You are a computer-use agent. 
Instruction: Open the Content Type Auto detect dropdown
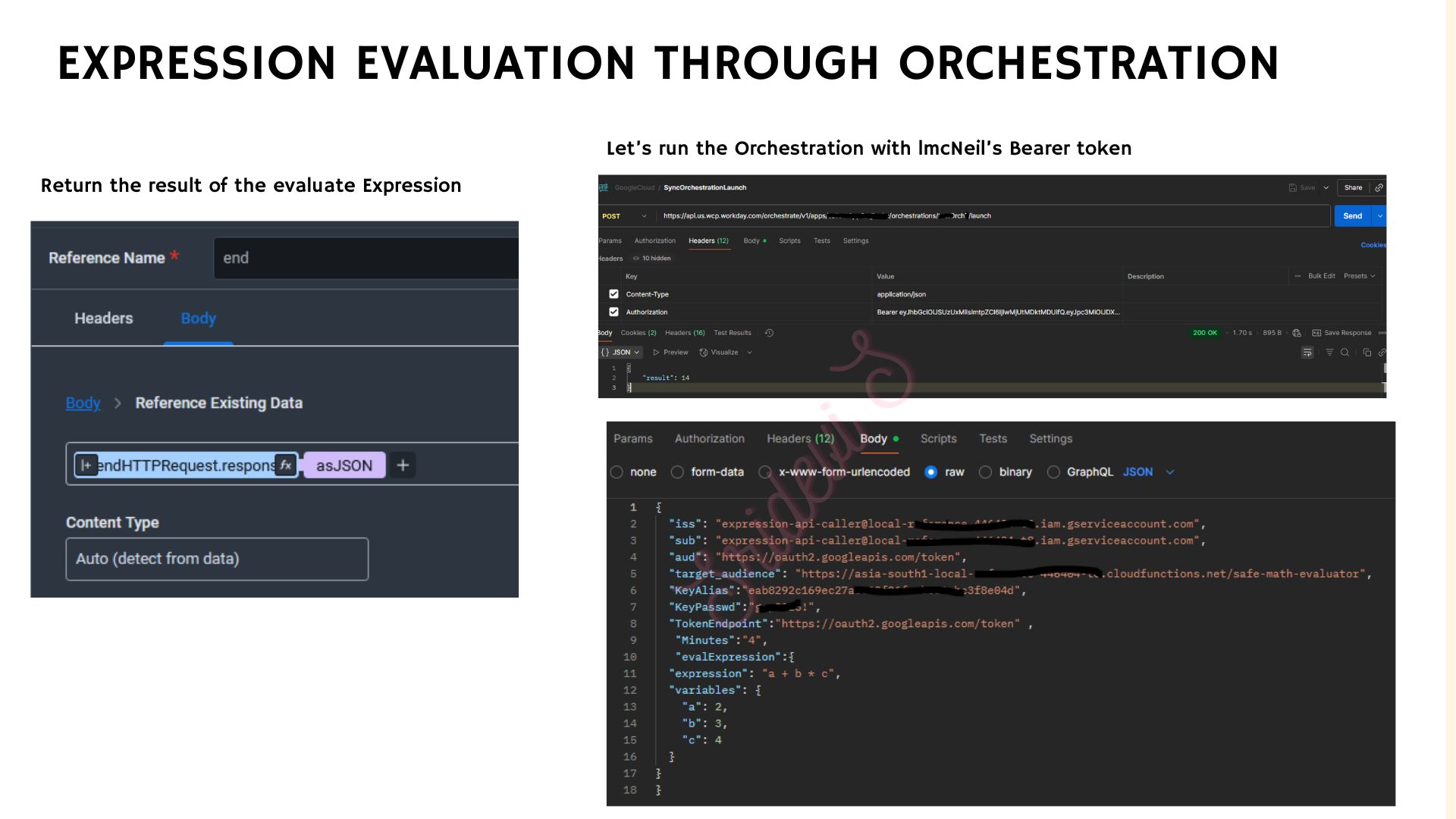[217, 559]
